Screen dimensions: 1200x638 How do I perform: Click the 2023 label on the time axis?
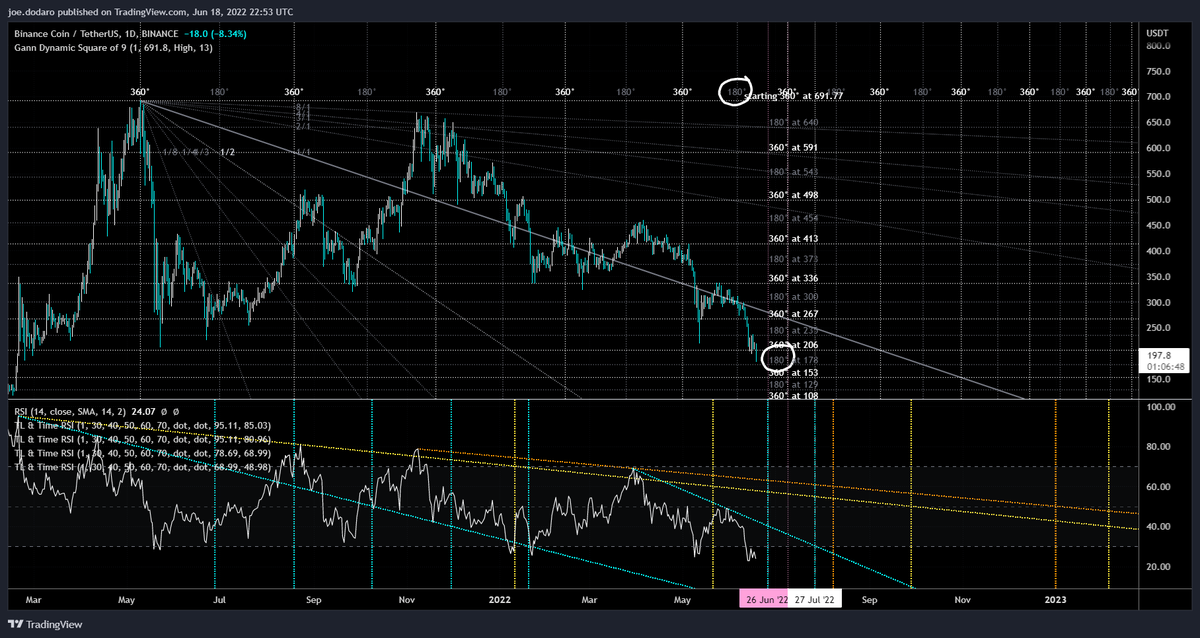(1056, 600)
